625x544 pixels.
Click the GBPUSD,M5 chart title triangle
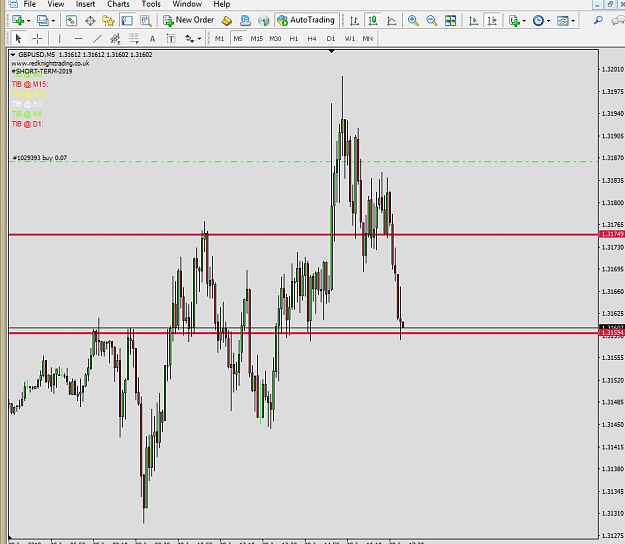pos(13,55)
